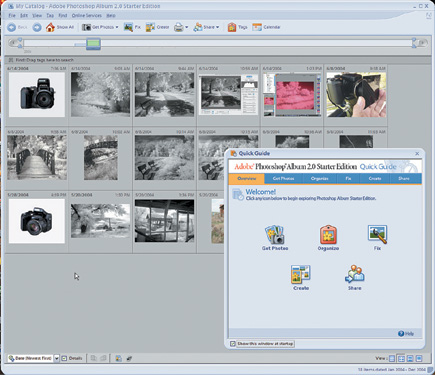This screenshot has height=375, width=435.
Task: Click the left timeline range endpoint handle
Action: [x=20, y=43]
